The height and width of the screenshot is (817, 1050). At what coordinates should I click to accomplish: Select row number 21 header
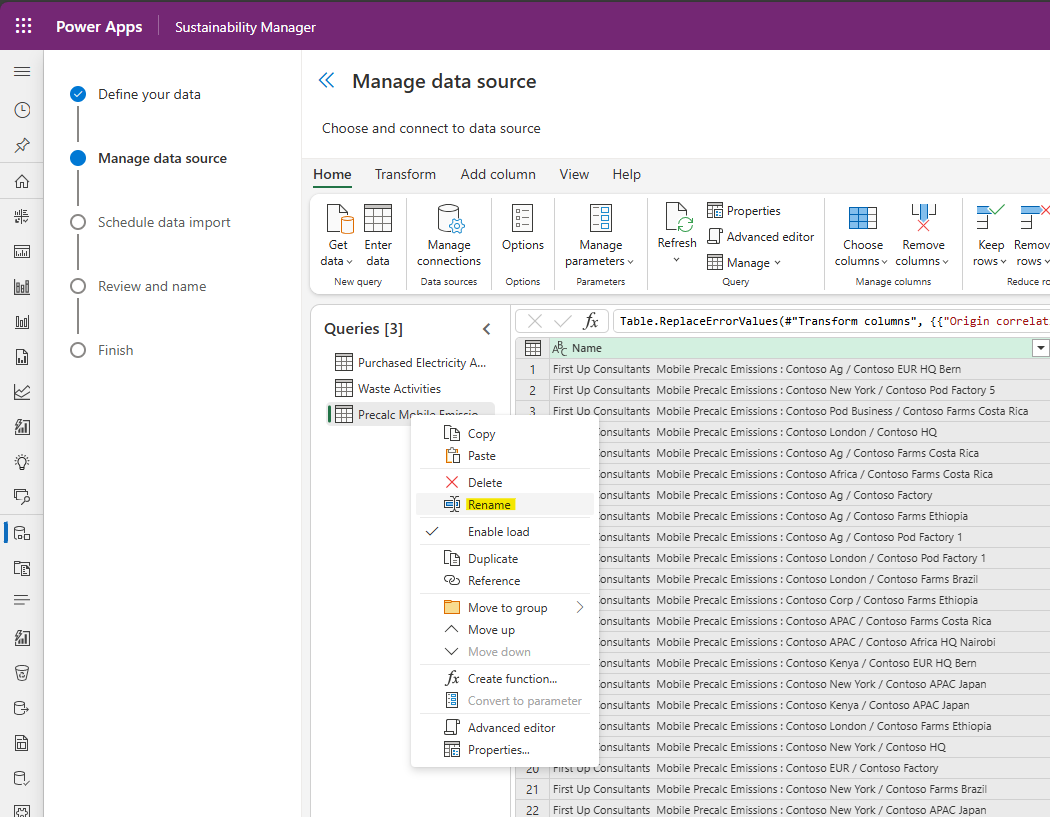532,789
